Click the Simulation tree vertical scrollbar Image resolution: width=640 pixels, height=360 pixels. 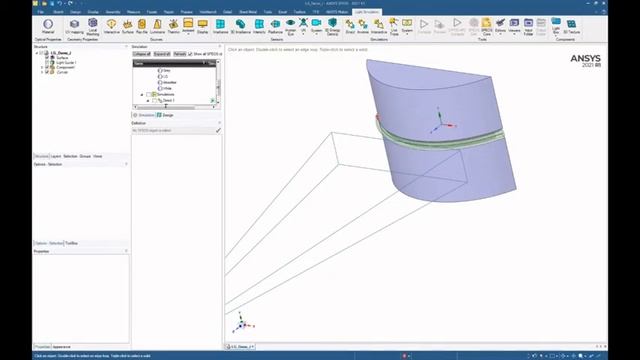tap(218, 87)
